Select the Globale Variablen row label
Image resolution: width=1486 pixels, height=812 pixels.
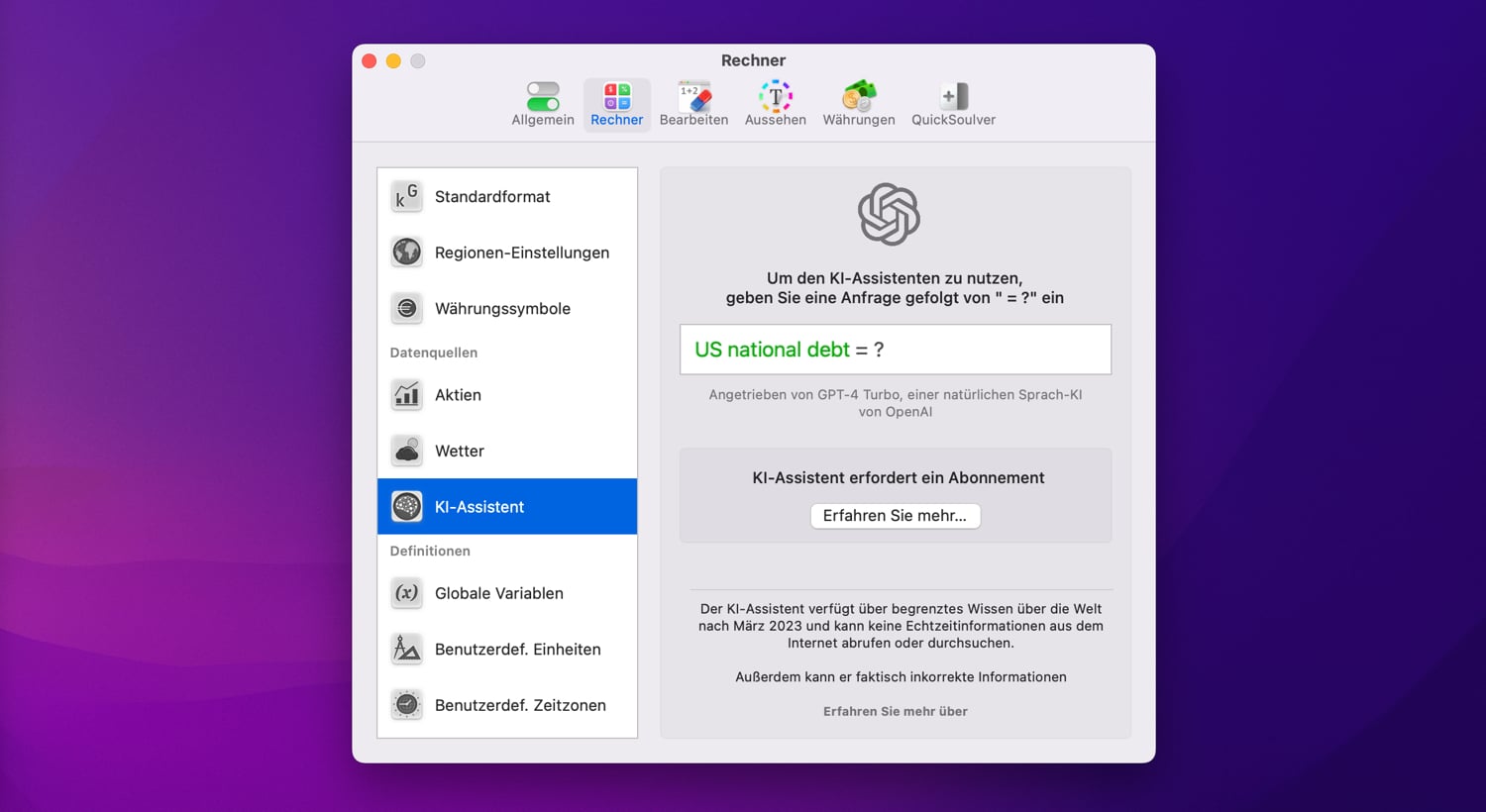pyautogui.click(x=499, y=593)
